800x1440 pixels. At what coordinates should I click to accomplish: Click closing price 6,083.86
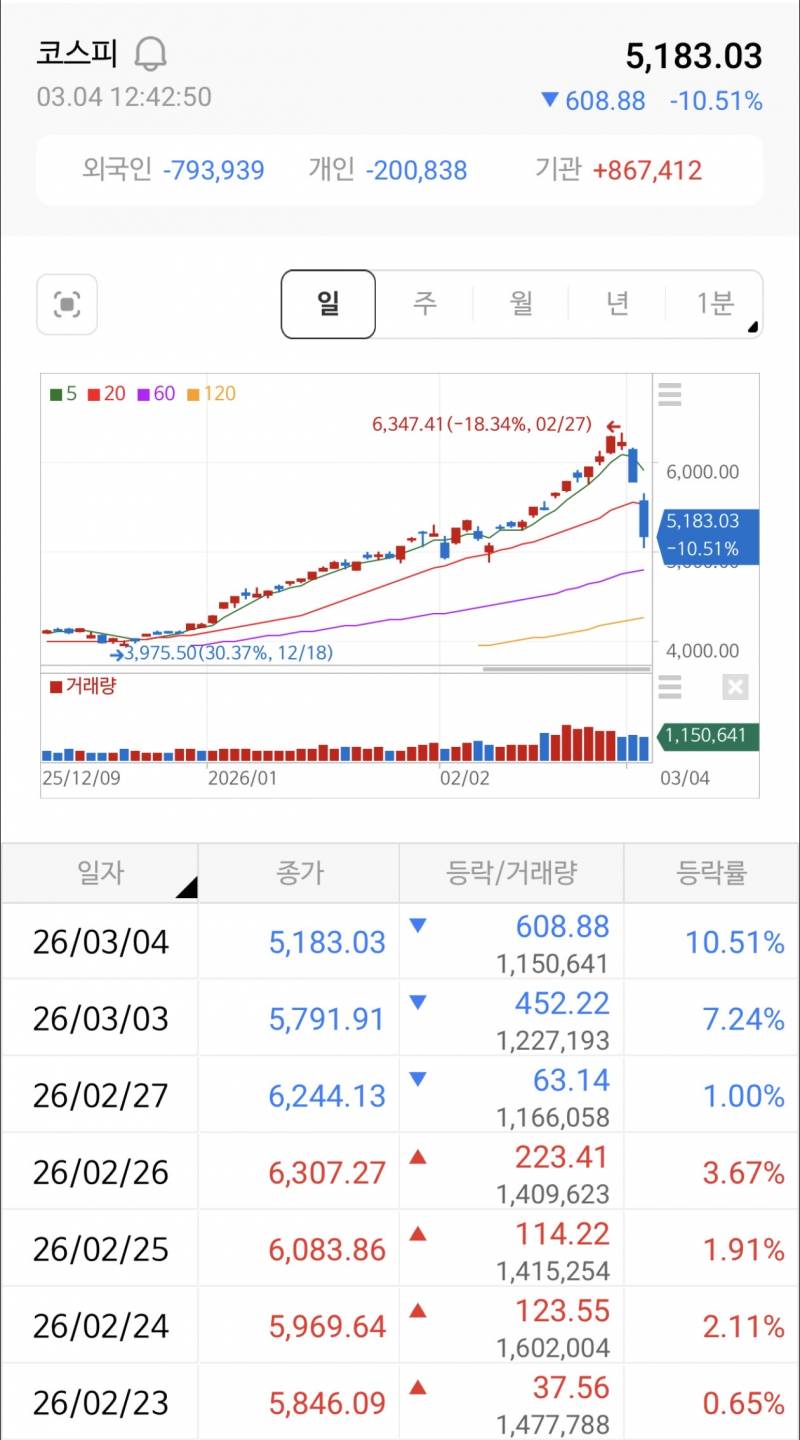327,1249
